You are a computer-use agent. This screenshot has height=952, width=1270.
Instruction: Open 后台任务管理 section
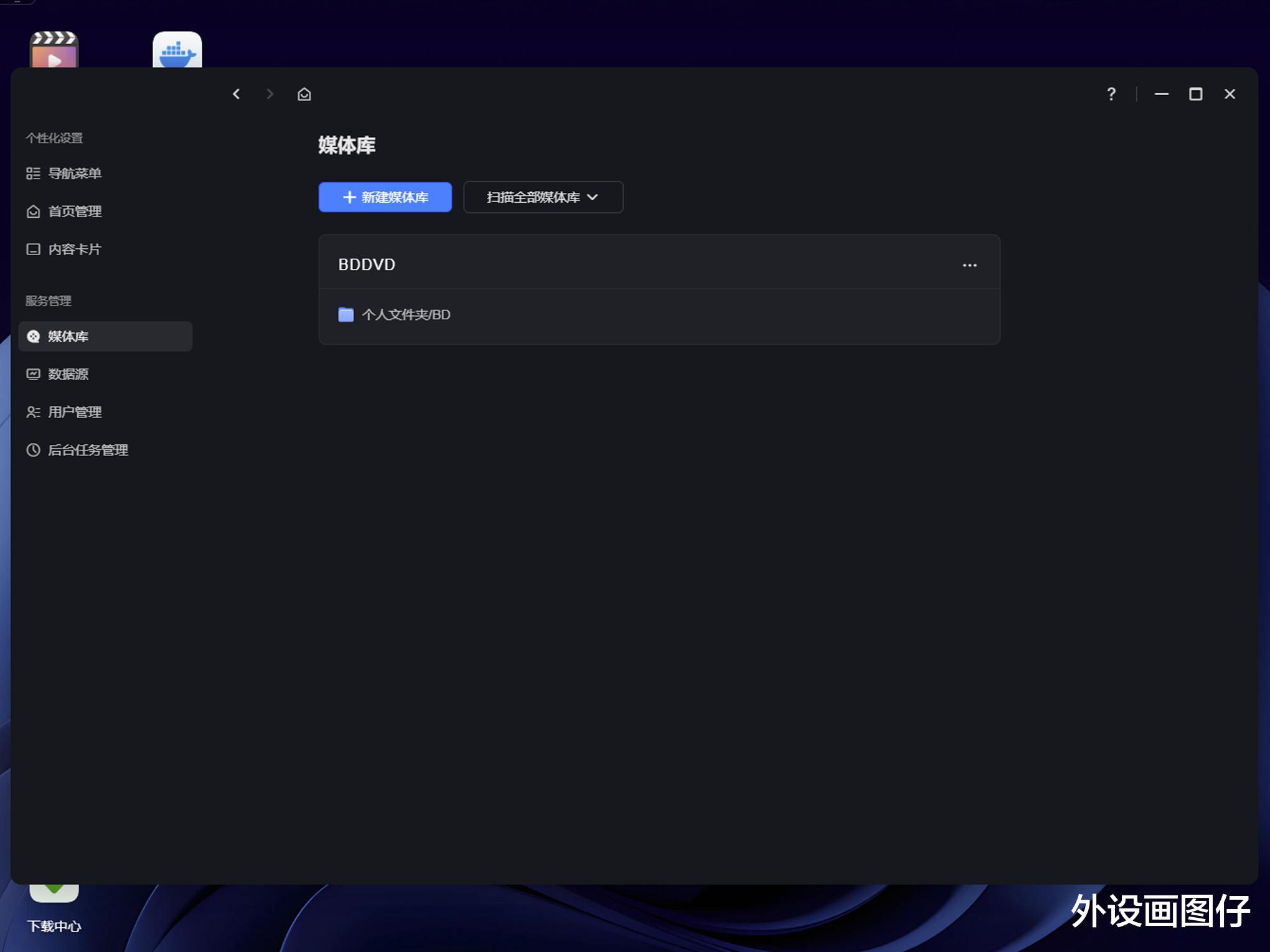click(88, 450)
